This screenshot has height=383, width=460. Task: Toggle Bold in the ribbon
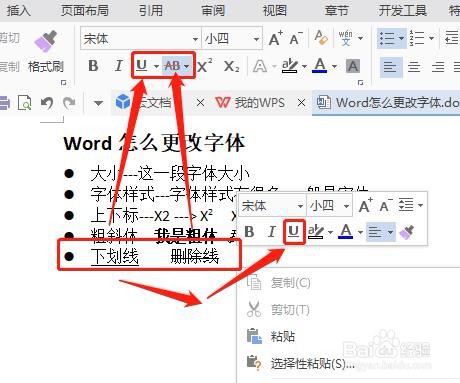(x=93, y=66)
